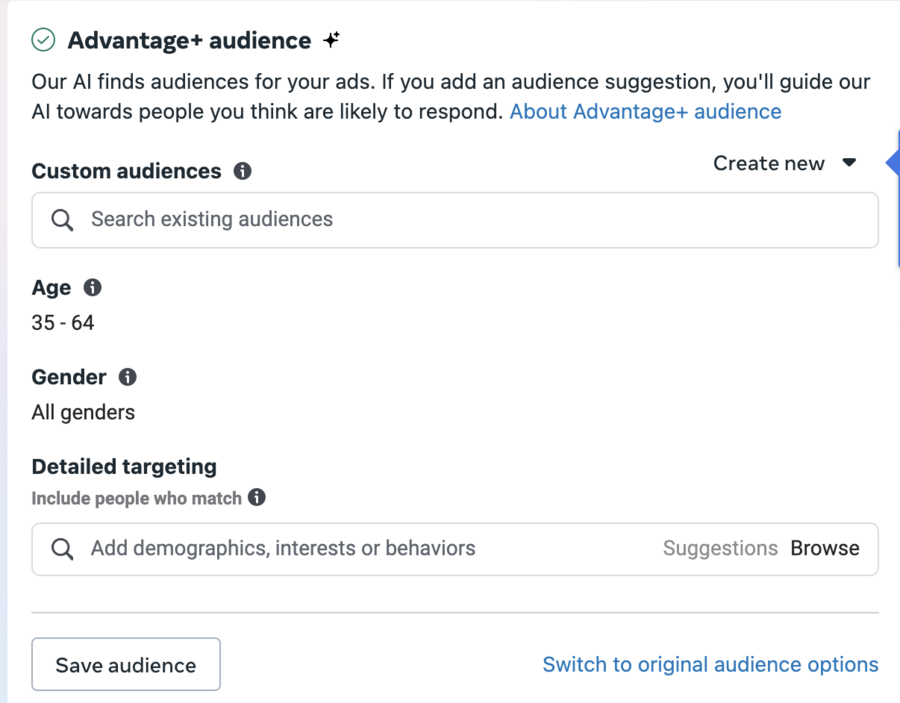Open the About Advantage+ audience link
Viewport: 900px width, 703px height.
(645, 111)
